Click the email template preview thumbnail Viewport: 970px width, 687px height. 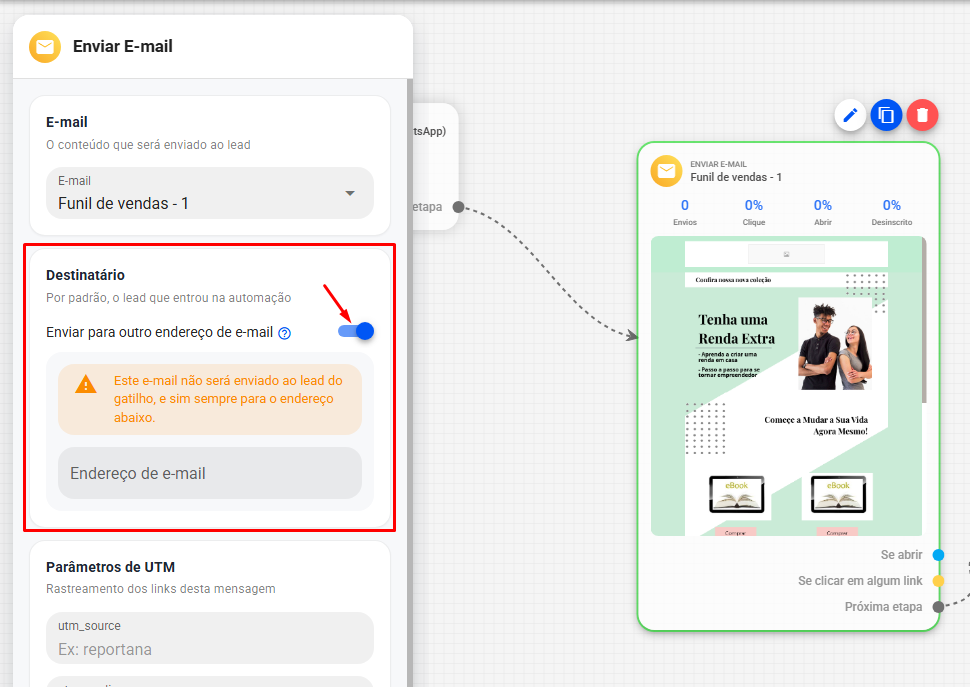click(x=786, y=386)
